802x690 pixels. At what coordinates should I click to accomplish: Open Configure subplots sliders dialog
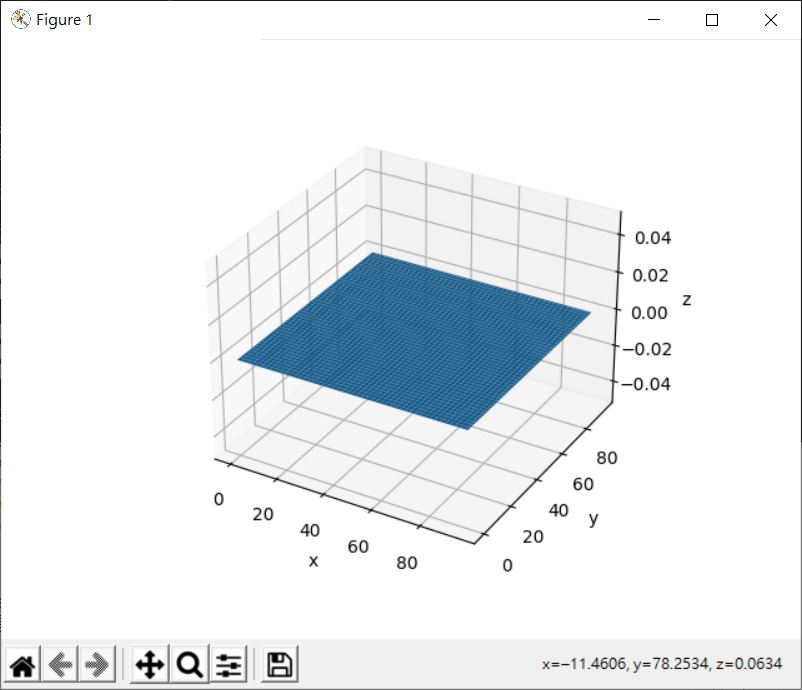(229, 664)
